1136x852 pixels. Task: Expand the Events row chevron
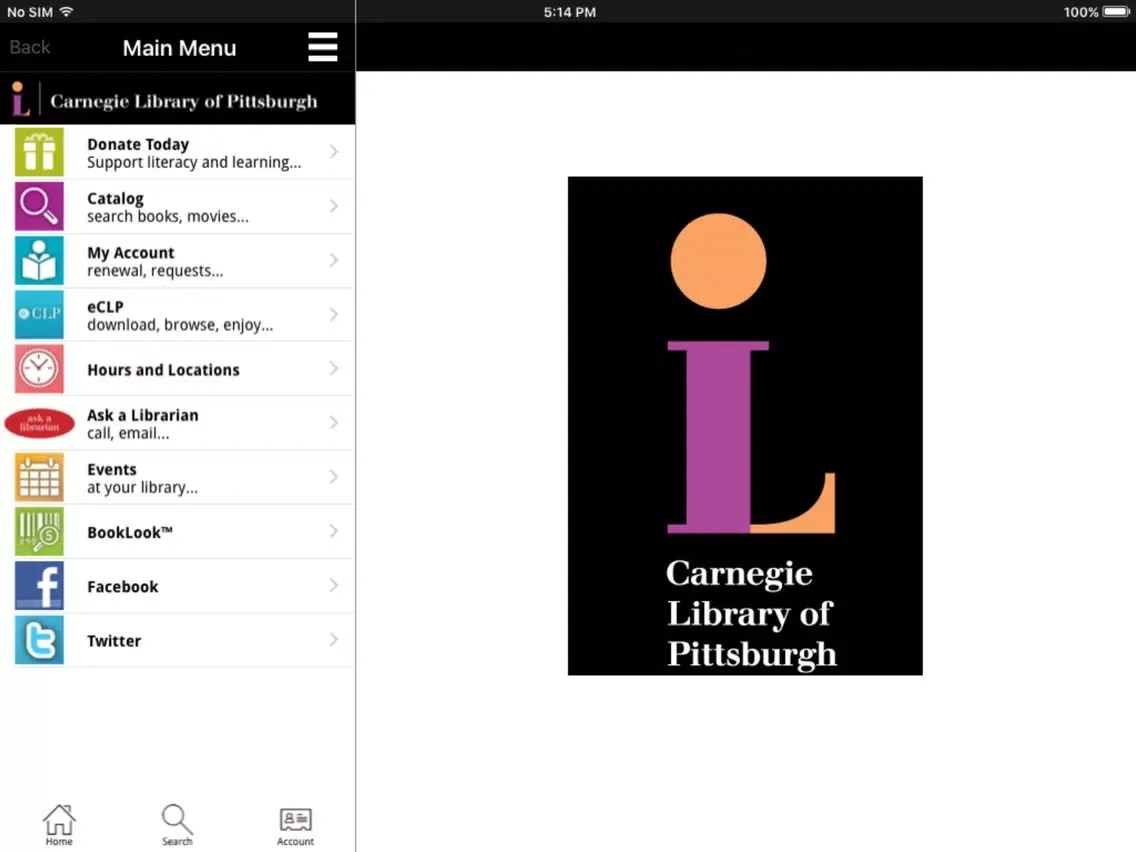(x=334, y=477)
